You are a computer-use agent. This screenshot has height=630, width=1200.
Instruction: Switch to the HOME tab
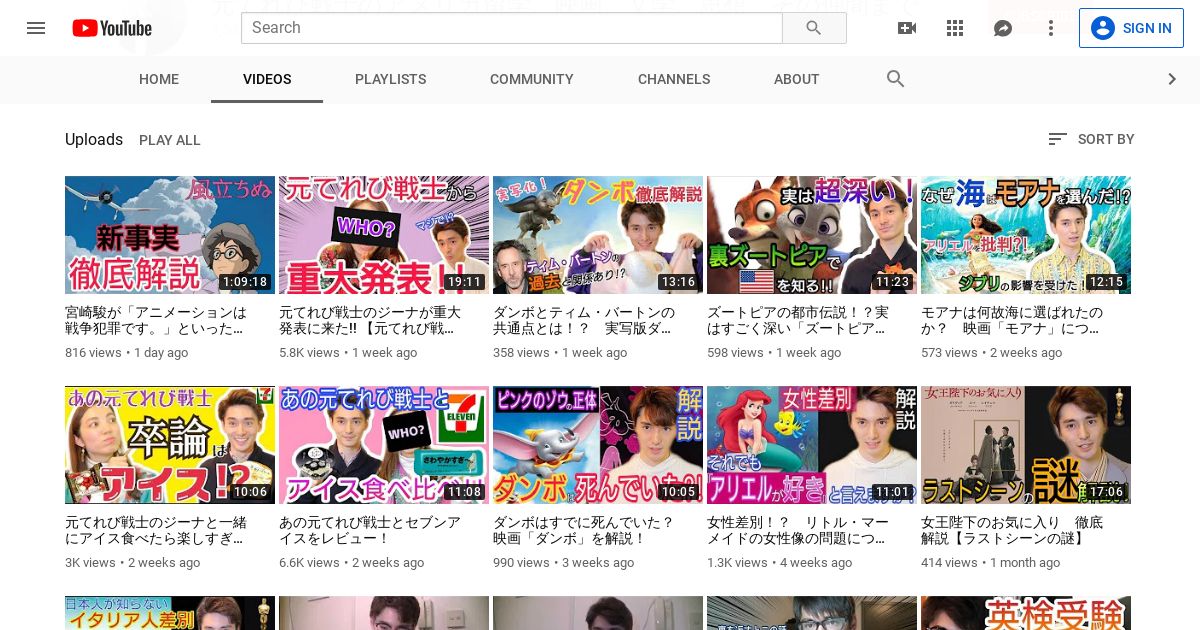[159, 79]
